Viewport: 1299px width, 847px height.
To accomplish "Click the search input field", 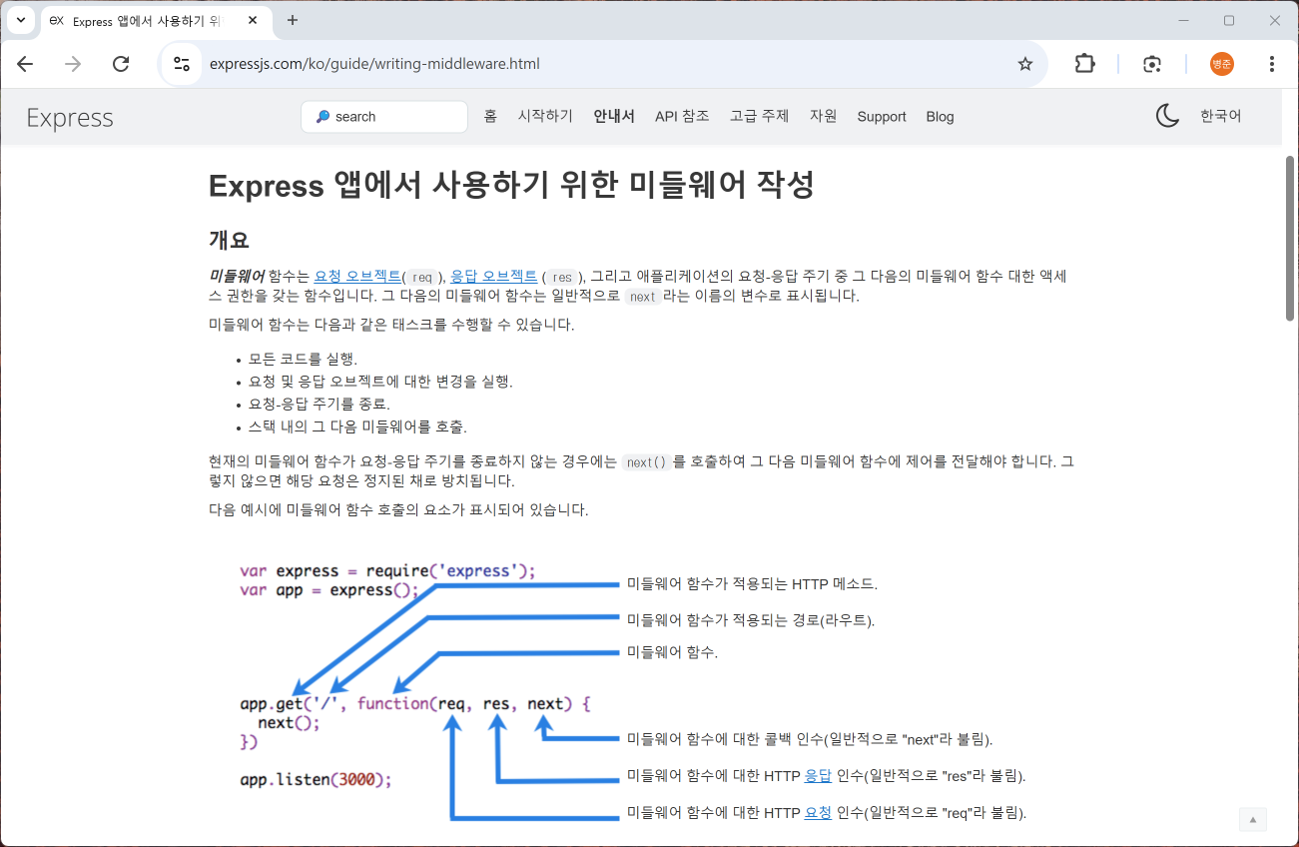I will [x=384, y=117].
